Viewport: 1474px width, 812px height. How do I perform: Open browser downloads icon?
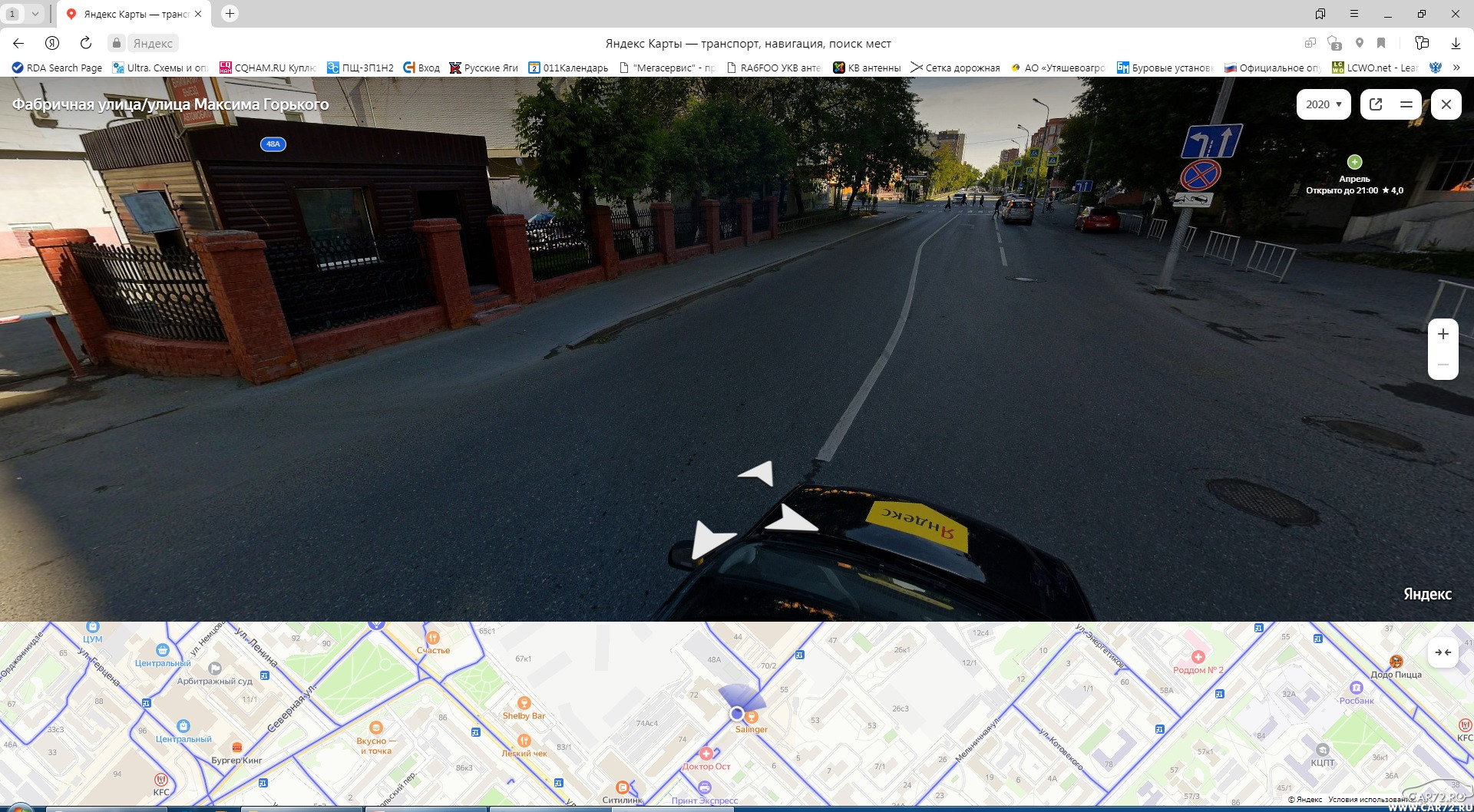[1455, 43]
